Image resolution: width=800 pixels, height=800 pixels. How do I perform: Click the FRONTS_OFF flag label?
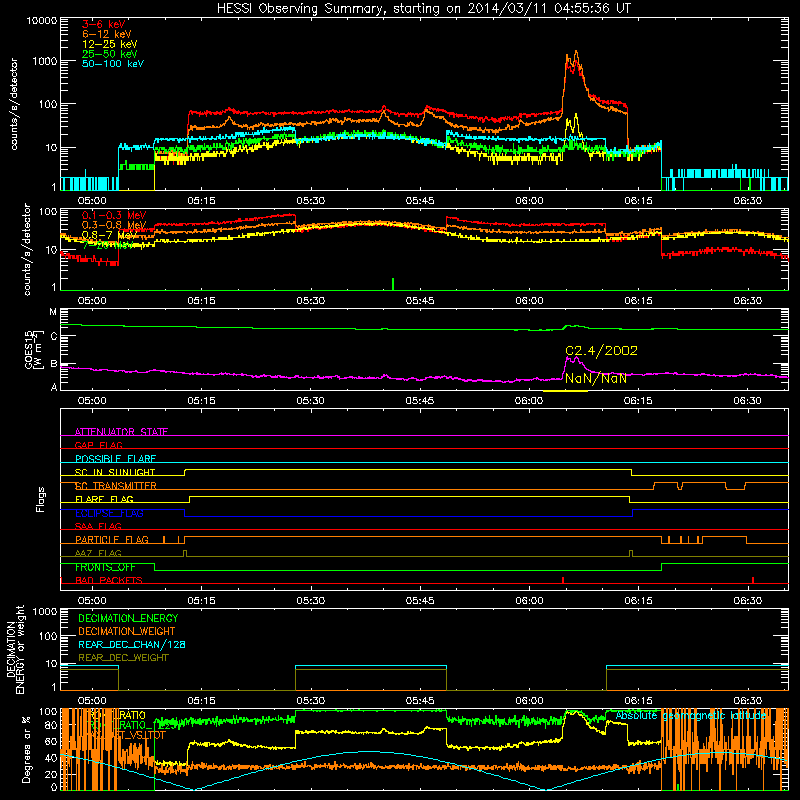(105, 567)
